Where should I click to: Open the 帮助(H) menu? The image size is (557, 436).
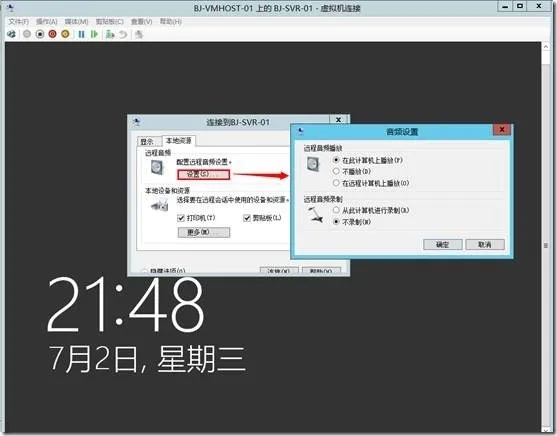pyautogui.click(x=171, y=22)
